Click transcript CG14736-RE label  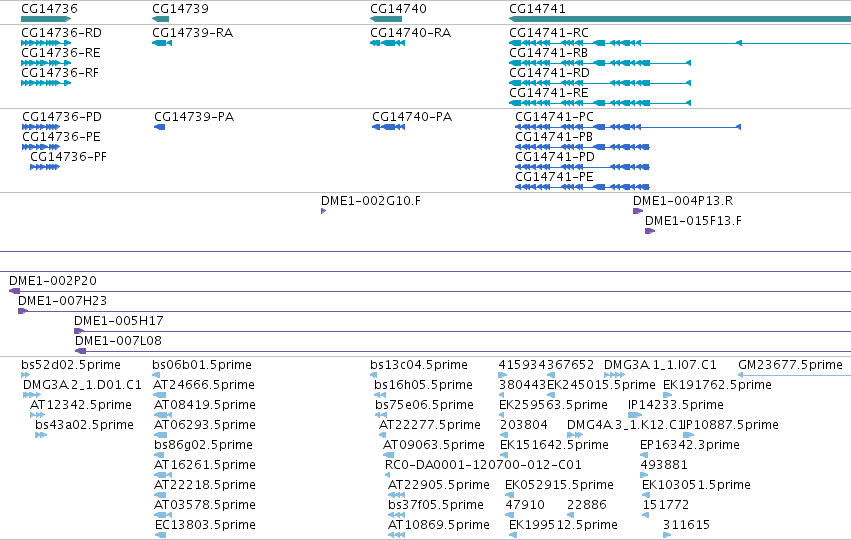point(61,53)
